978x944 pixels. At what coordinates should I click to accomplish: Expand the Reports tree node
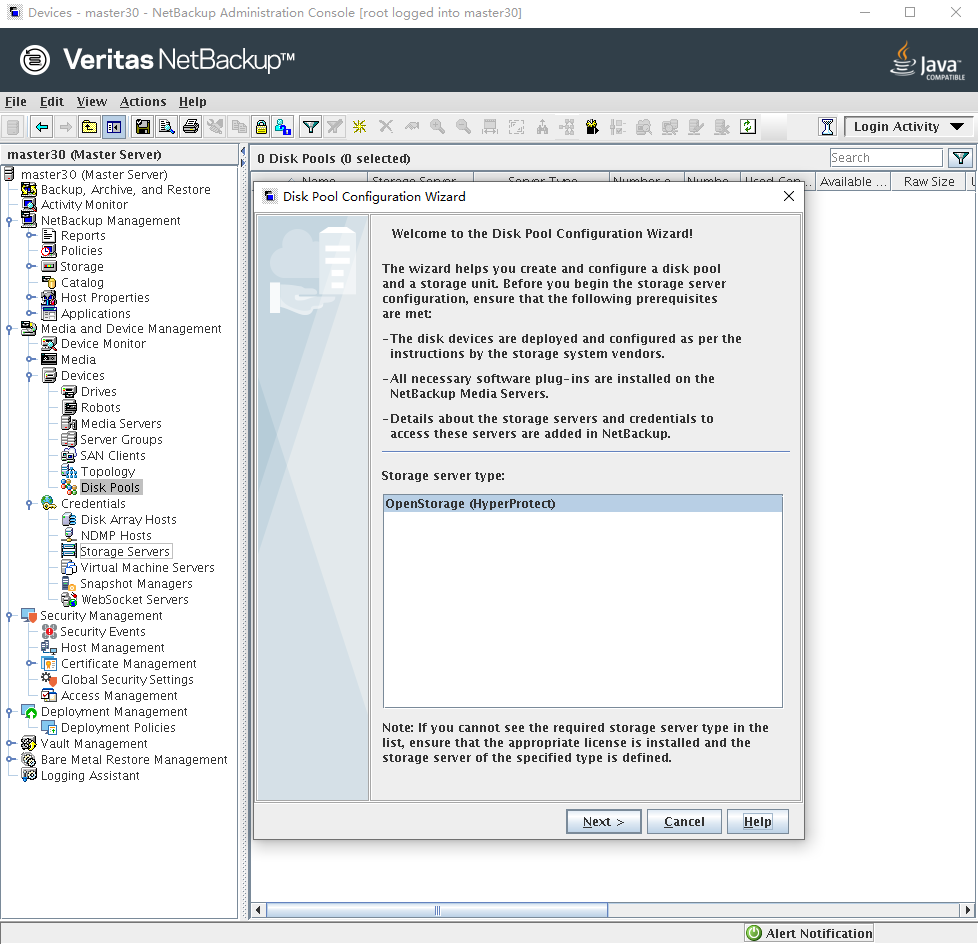point(31,235)
